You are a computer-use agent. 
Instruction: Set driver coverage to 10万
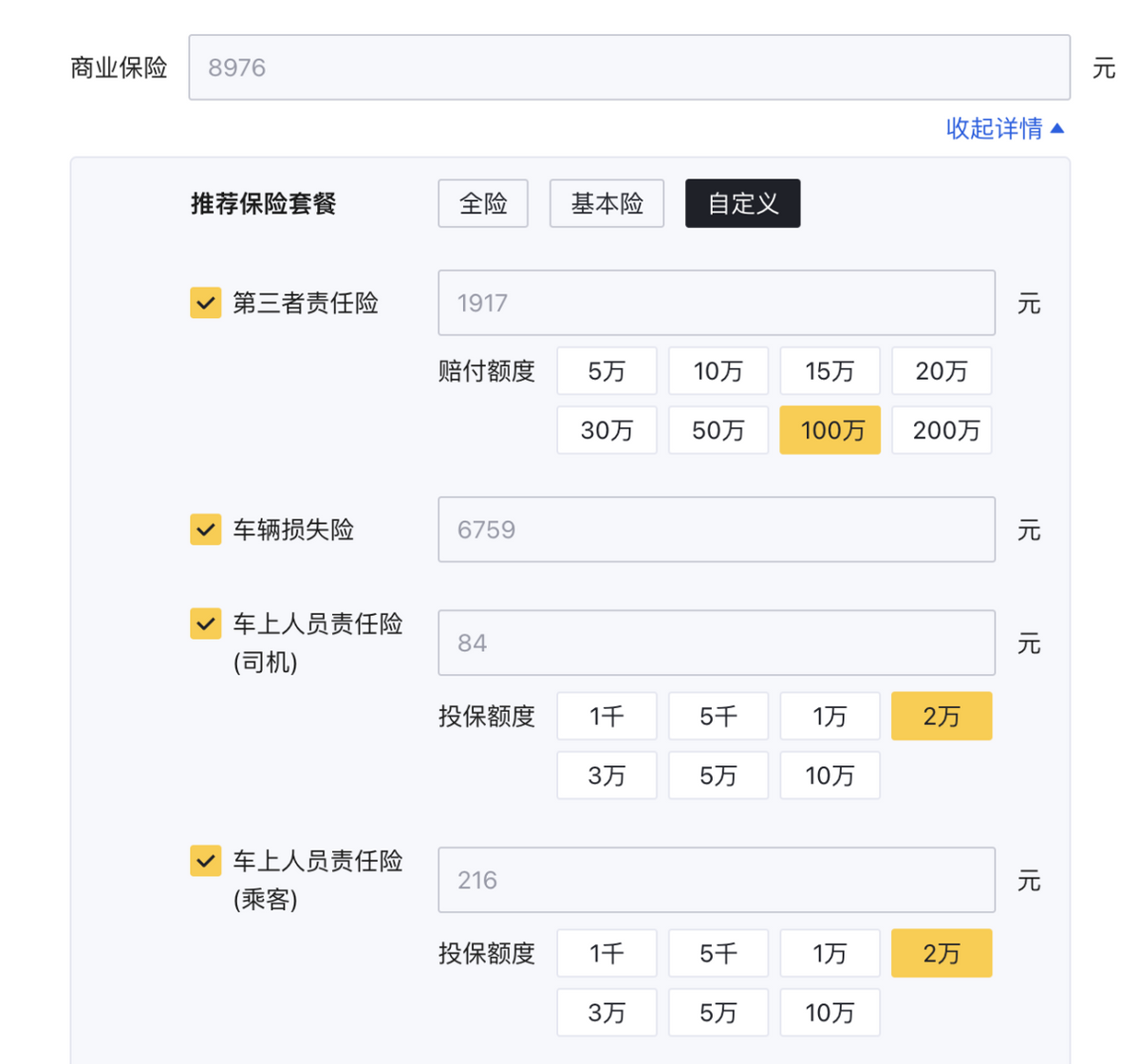pos(830,775)
